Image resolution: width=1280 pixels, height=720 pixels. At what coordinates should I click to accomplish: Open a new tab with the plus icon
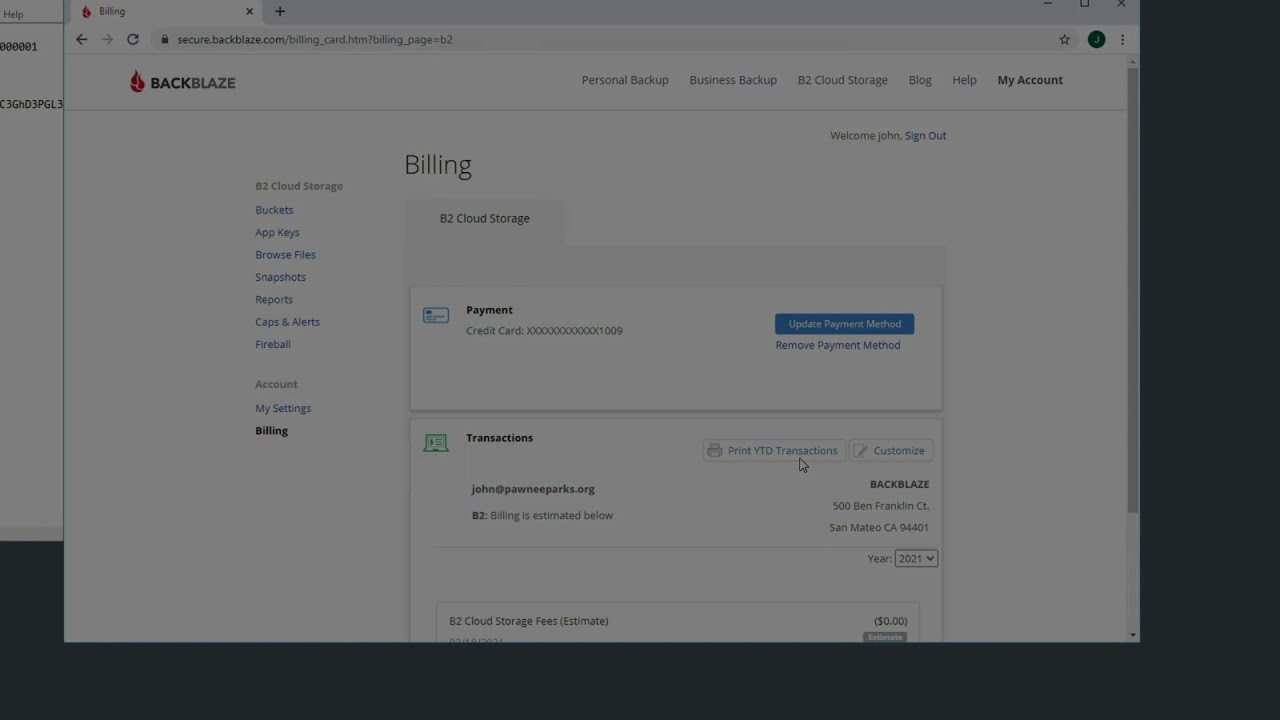280,11
